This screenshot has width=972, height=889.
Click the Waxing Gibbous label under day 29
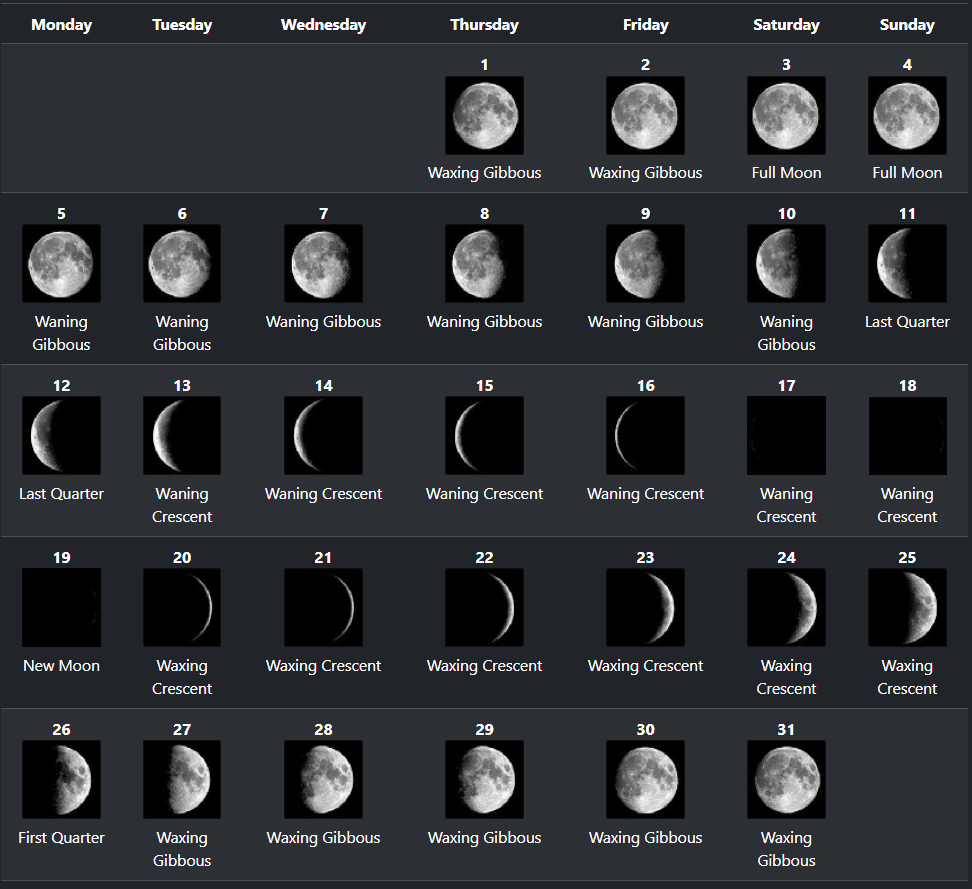point(484,838)
